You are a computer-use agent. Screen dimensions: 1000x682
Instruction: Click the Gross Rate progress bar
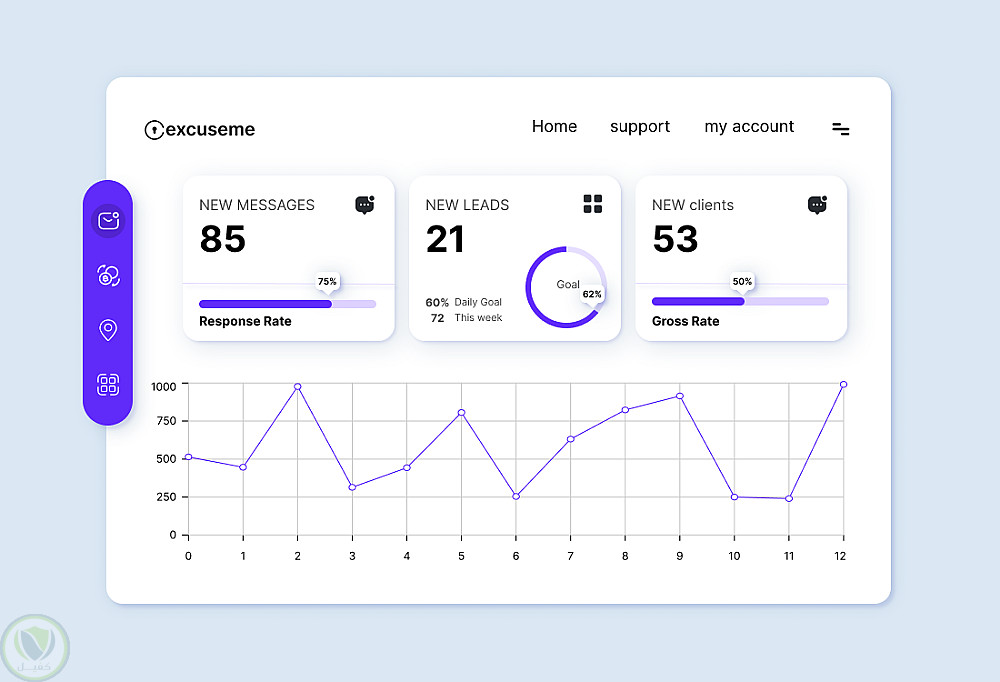coord(740,301)
